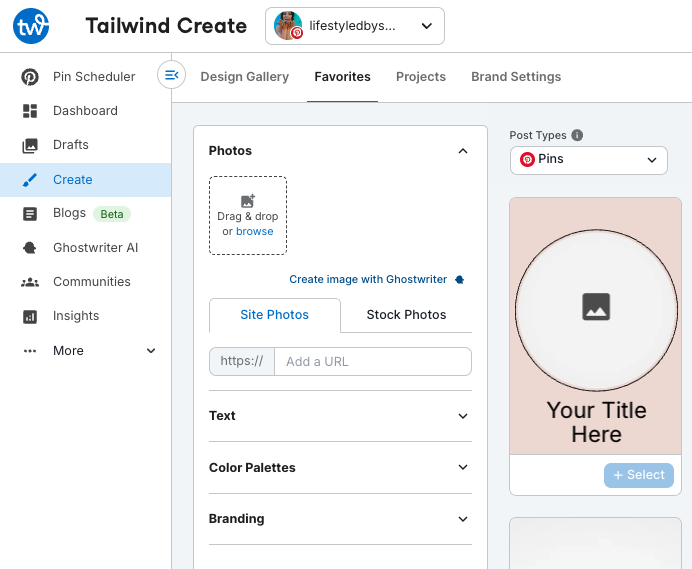Click the Add a URL input field

pyautogui.click(x=373, y=362)
